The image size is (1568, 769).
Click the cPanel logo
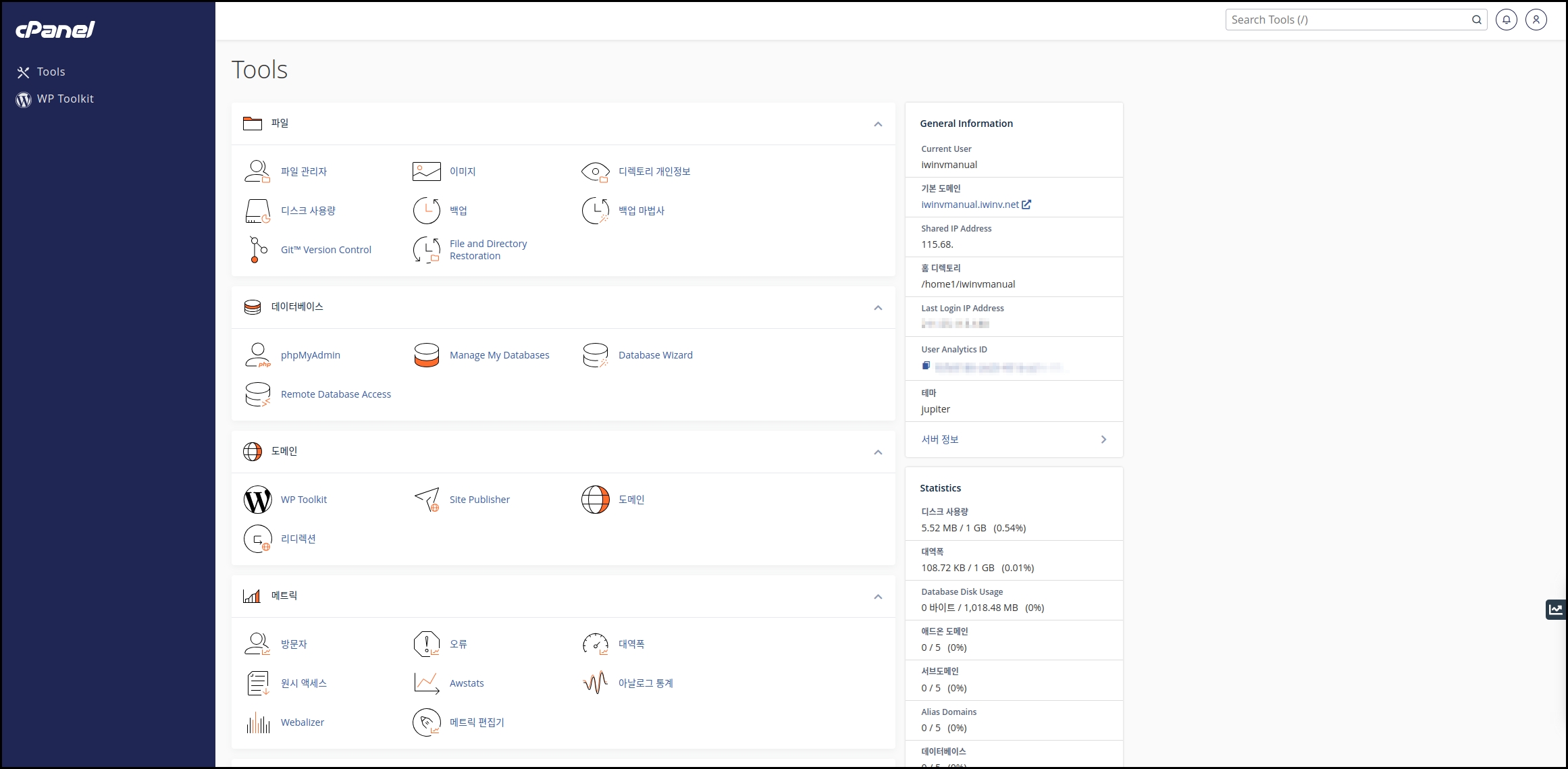pyautogui.click(x=55, y=29)
